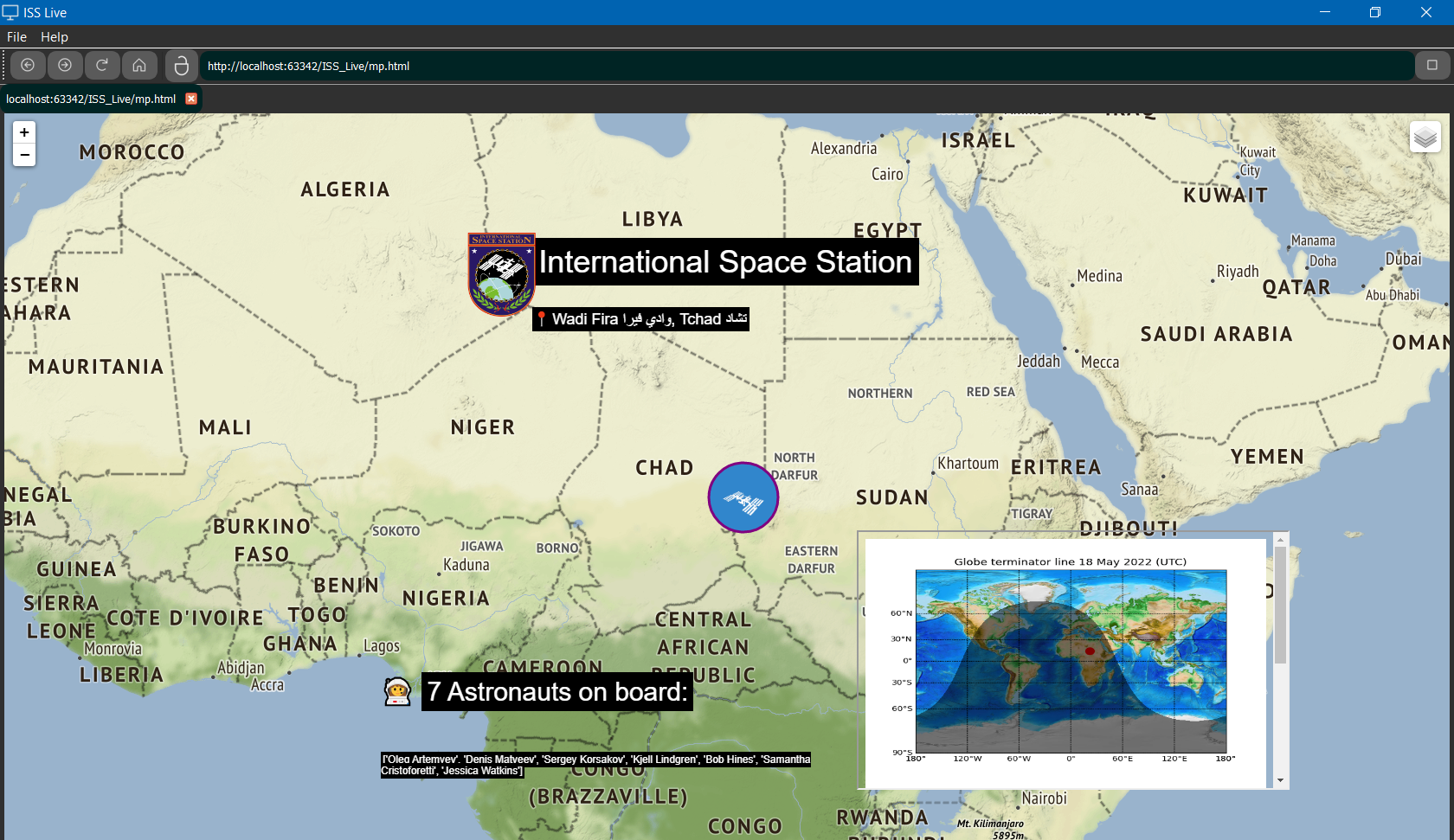Screen dimensions: 1454x840
Task: Click the scroll-up arrow of terminator panel
Action: 1281,540
